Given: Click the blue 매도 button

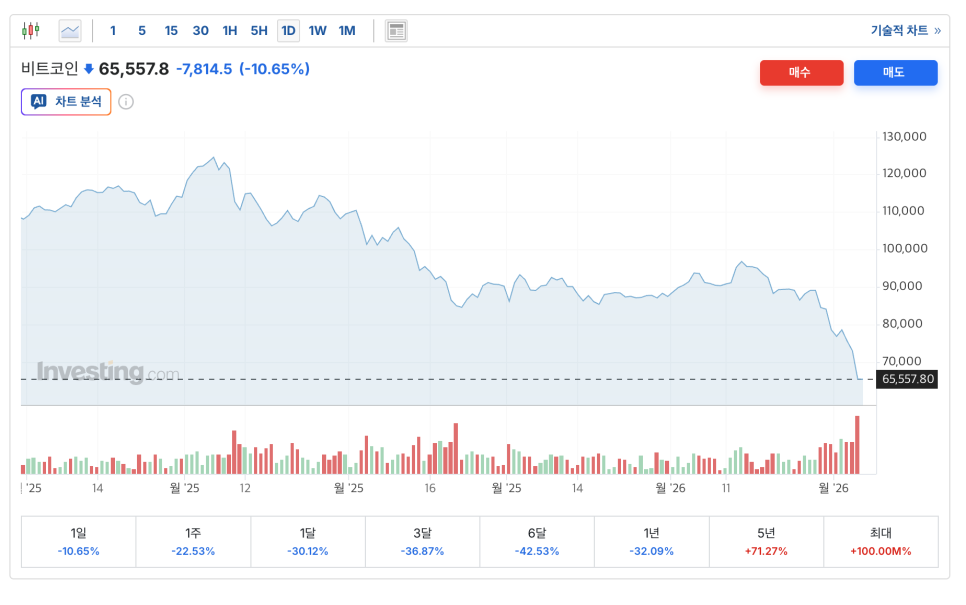Looking at the screenshot, I should coord(895,73).
